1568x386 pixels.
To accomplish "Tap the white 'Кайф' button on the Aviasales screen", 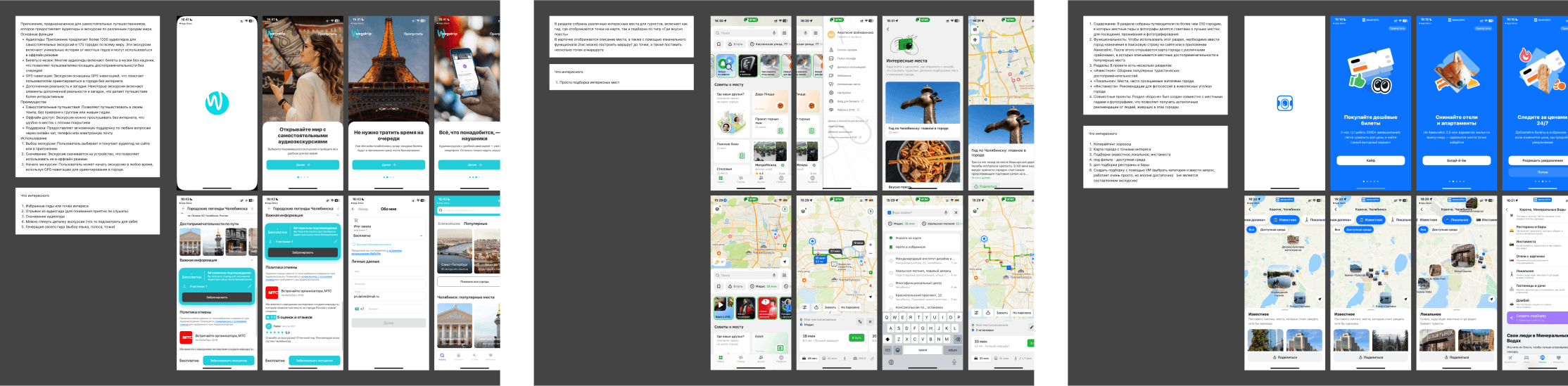I will (1370, 160).
